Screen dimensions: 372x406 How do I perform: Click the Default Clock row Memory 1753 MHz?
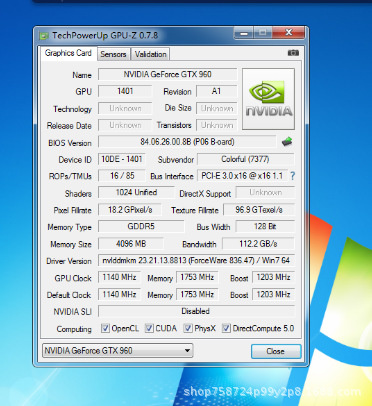[x=197, y=294]
